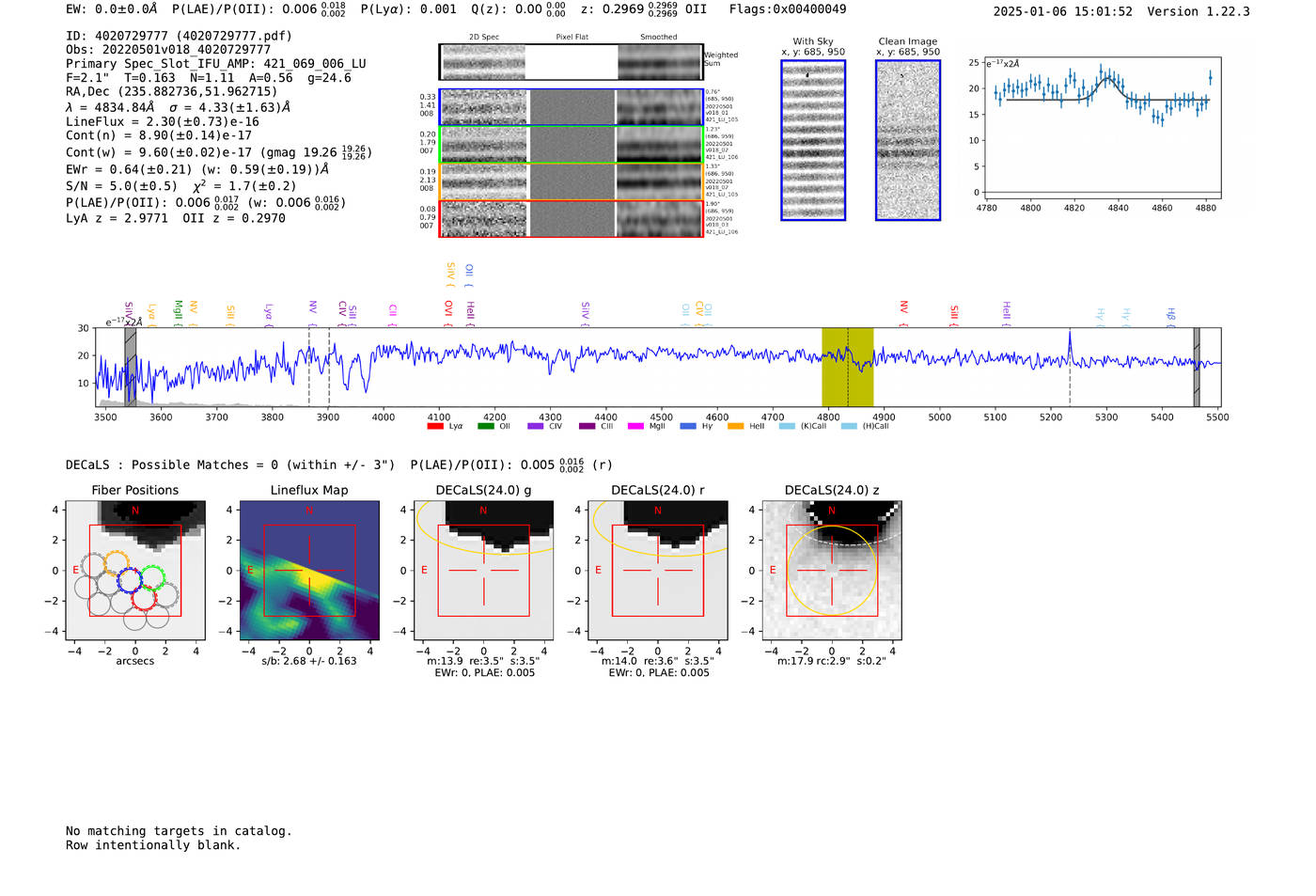Click the yellow highlighted region on spectrum

click(848, 367)
